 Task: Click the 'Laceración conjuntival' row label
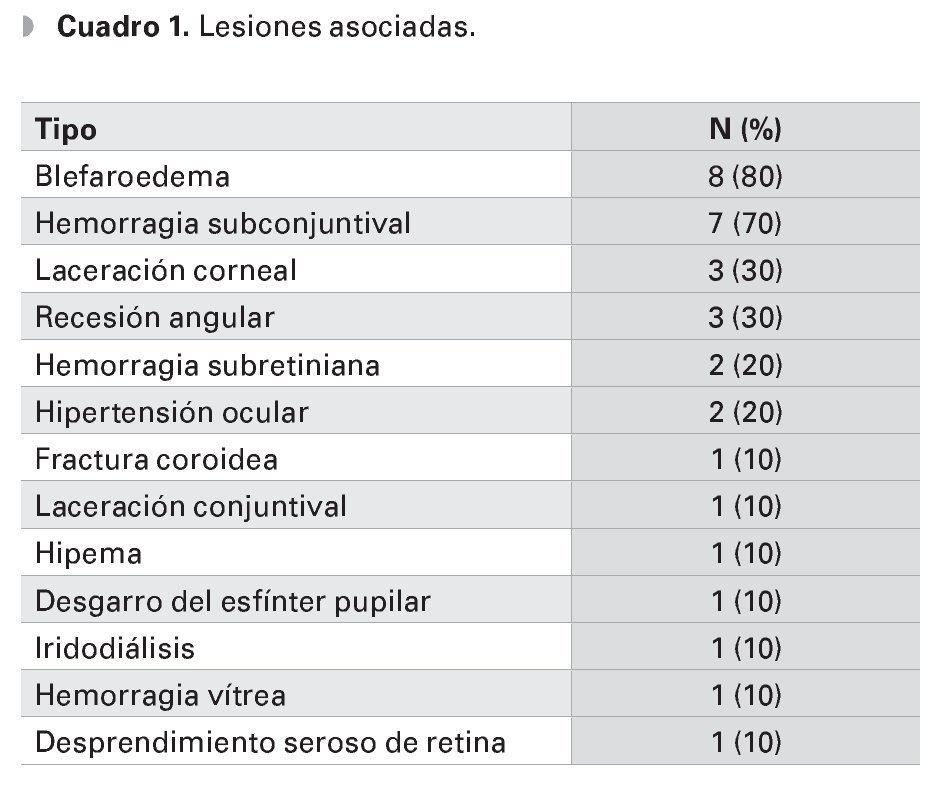pyautogui.click(x=191, y=507)
